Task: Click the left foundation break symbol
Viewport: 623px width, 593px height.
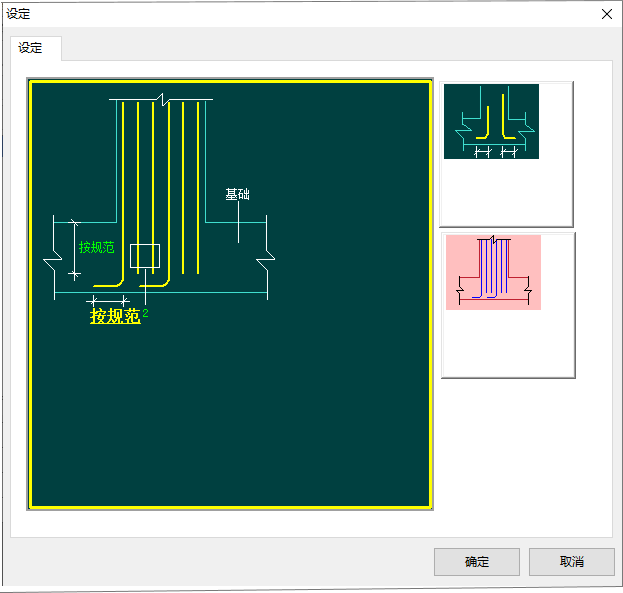Action: 54,267
